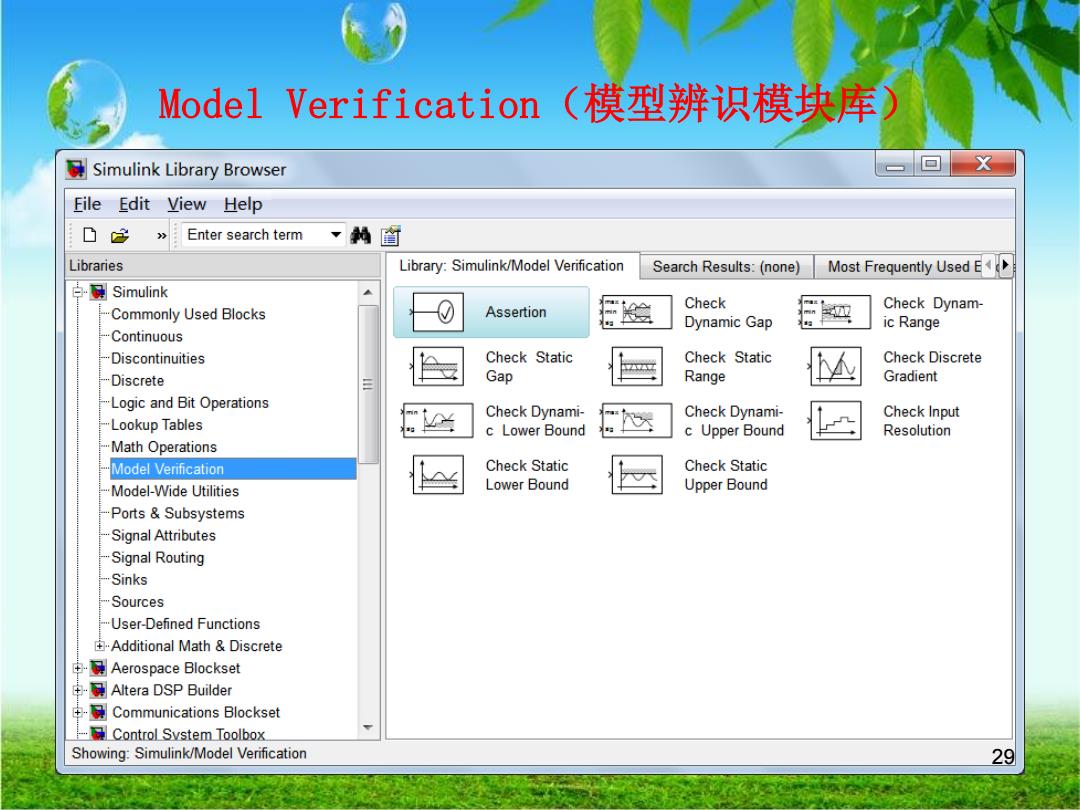Click the Check Input Resolution label
The height and width of the screenshot is (810, 1080).
tap(922, 421)
